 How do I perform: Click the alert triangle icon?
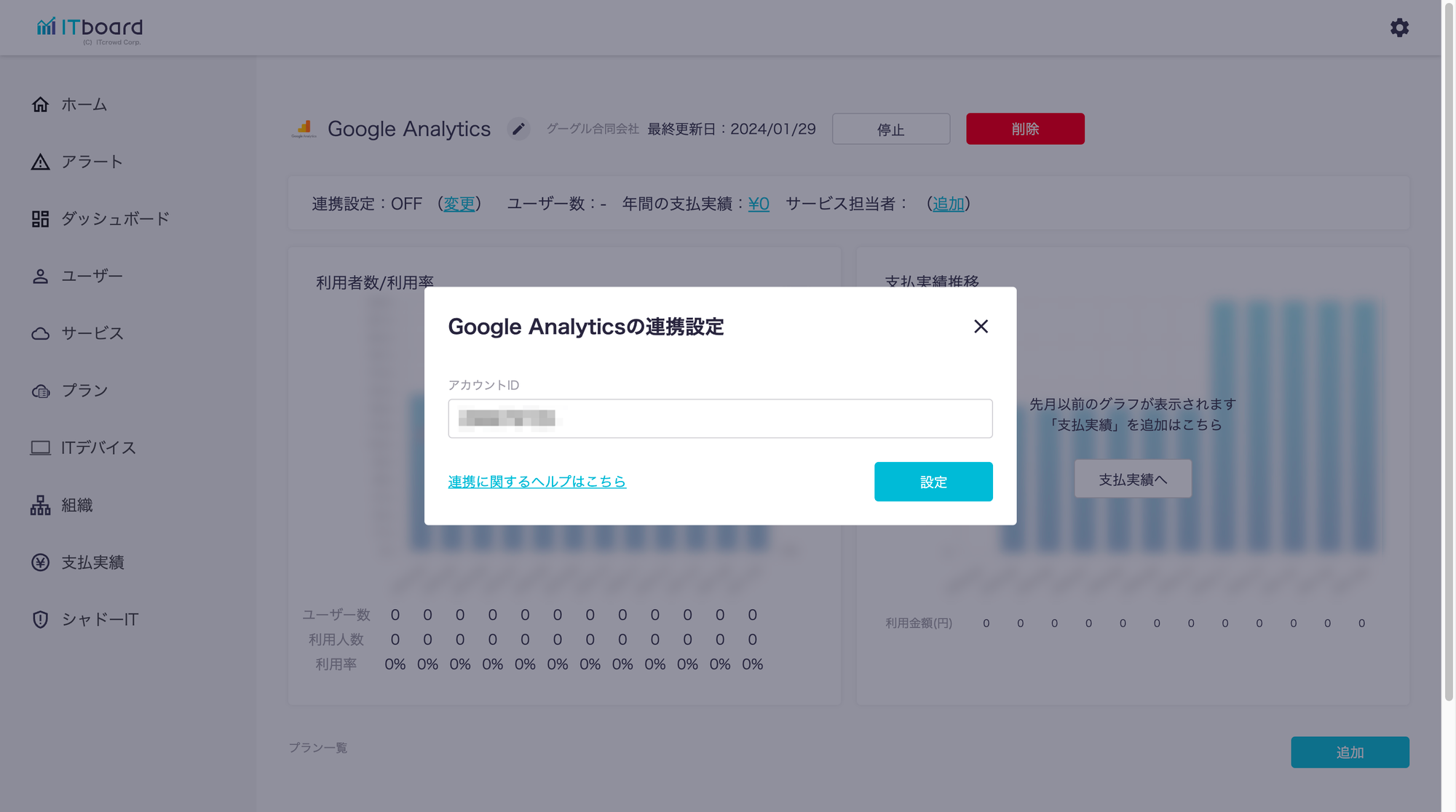pos(40,162)
